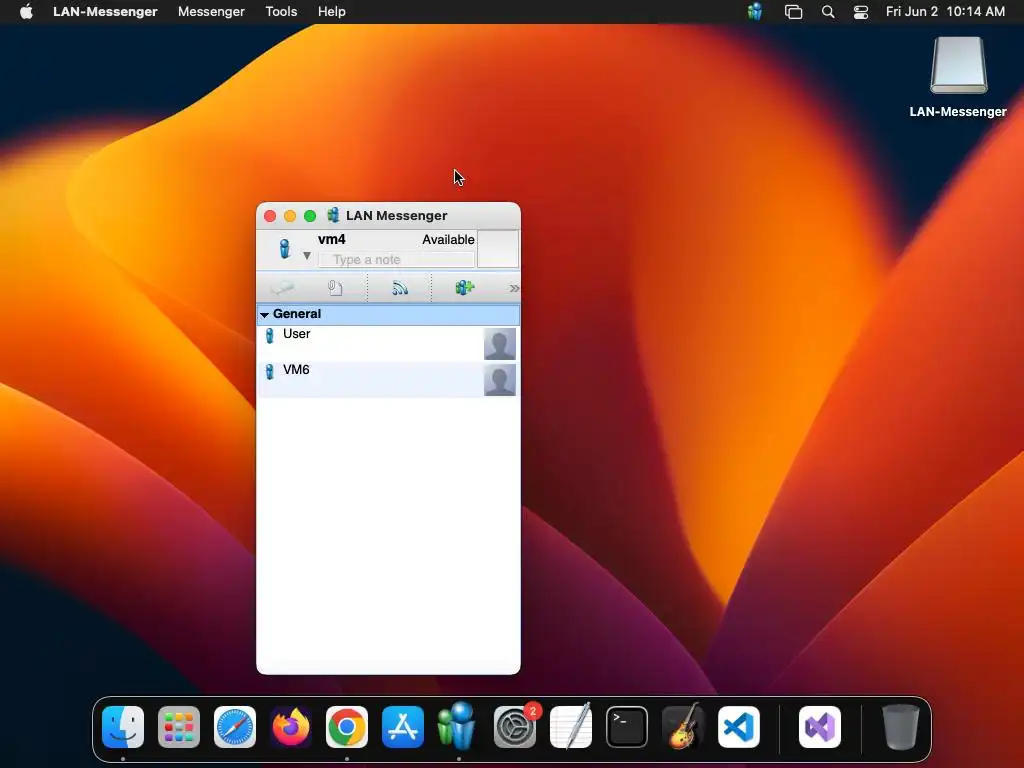Click the status icon next to User
The height and width of the screenshot is (768, 1024).
pos(270,336)
